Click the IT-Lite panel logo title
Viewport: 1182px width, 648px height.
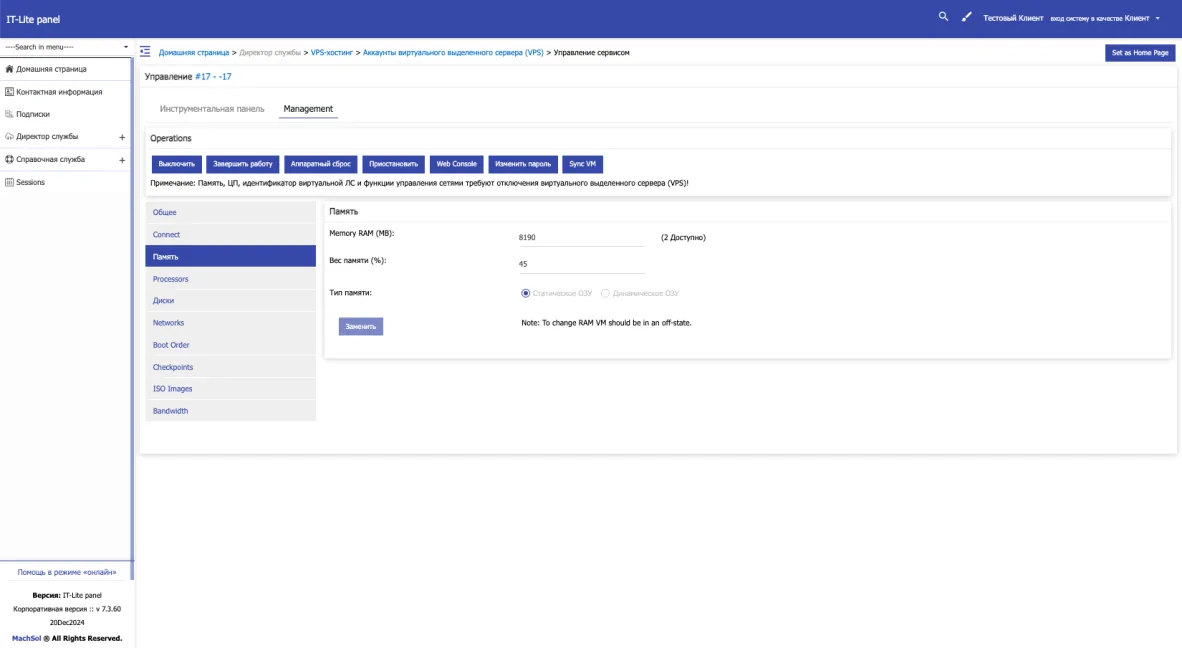tap(33, 19)
